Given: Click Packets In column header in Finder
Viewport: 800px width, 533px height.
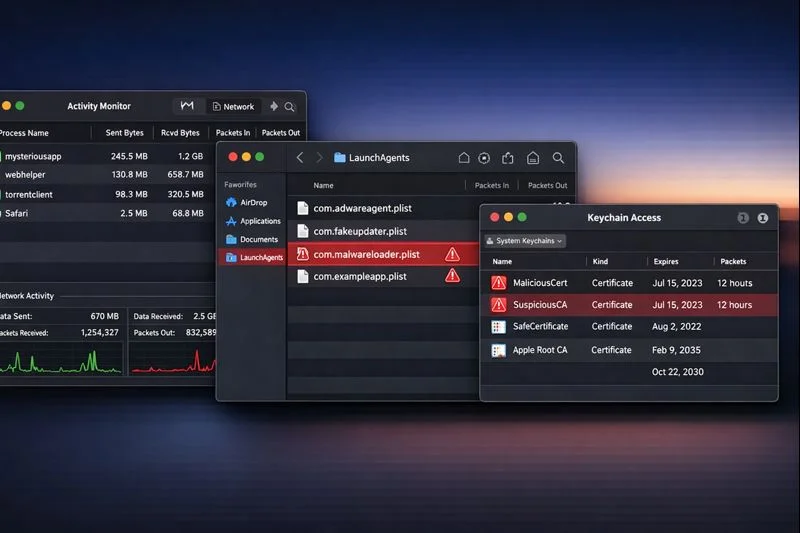Looking at the screenshot, I should [492, 185].
